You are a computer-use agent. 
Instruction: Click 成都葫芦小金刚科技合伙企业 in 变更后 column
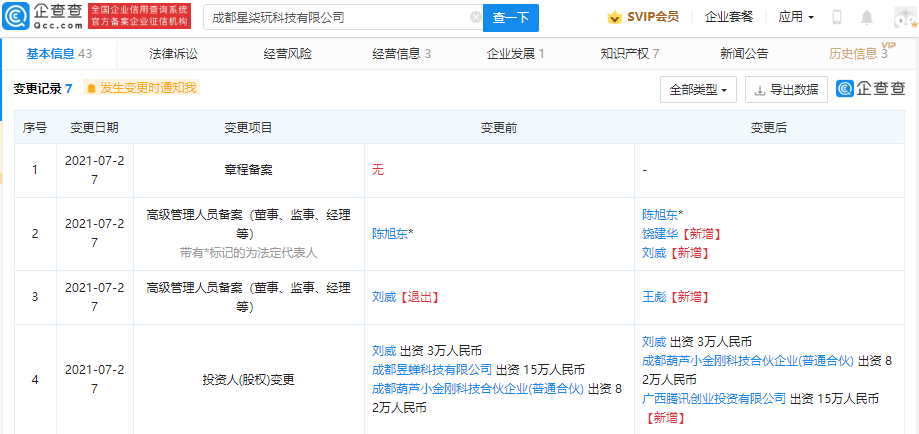(748, 361)
